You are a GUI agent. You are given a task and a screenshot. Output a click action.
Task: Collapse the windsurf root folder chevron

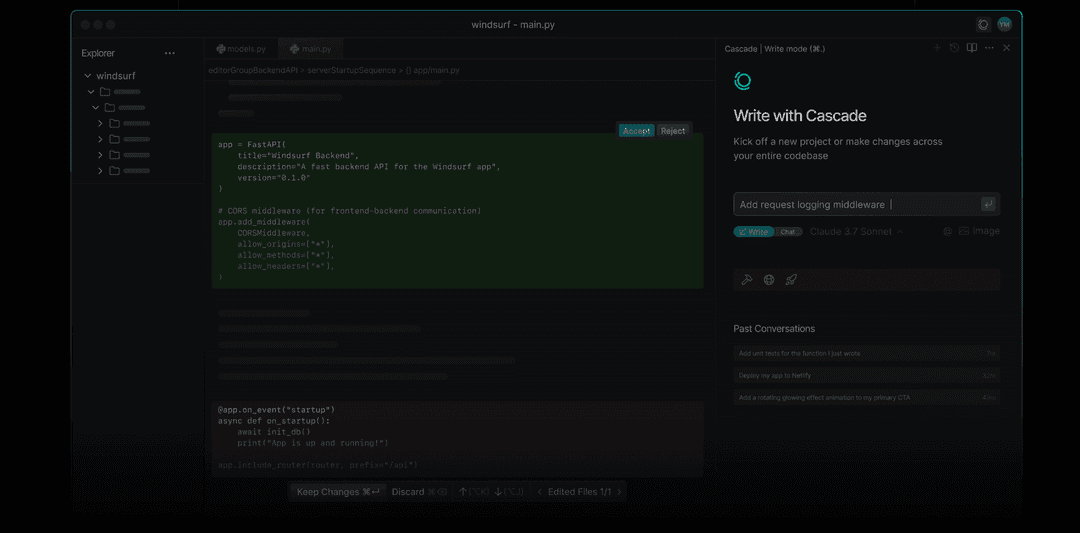87,76
